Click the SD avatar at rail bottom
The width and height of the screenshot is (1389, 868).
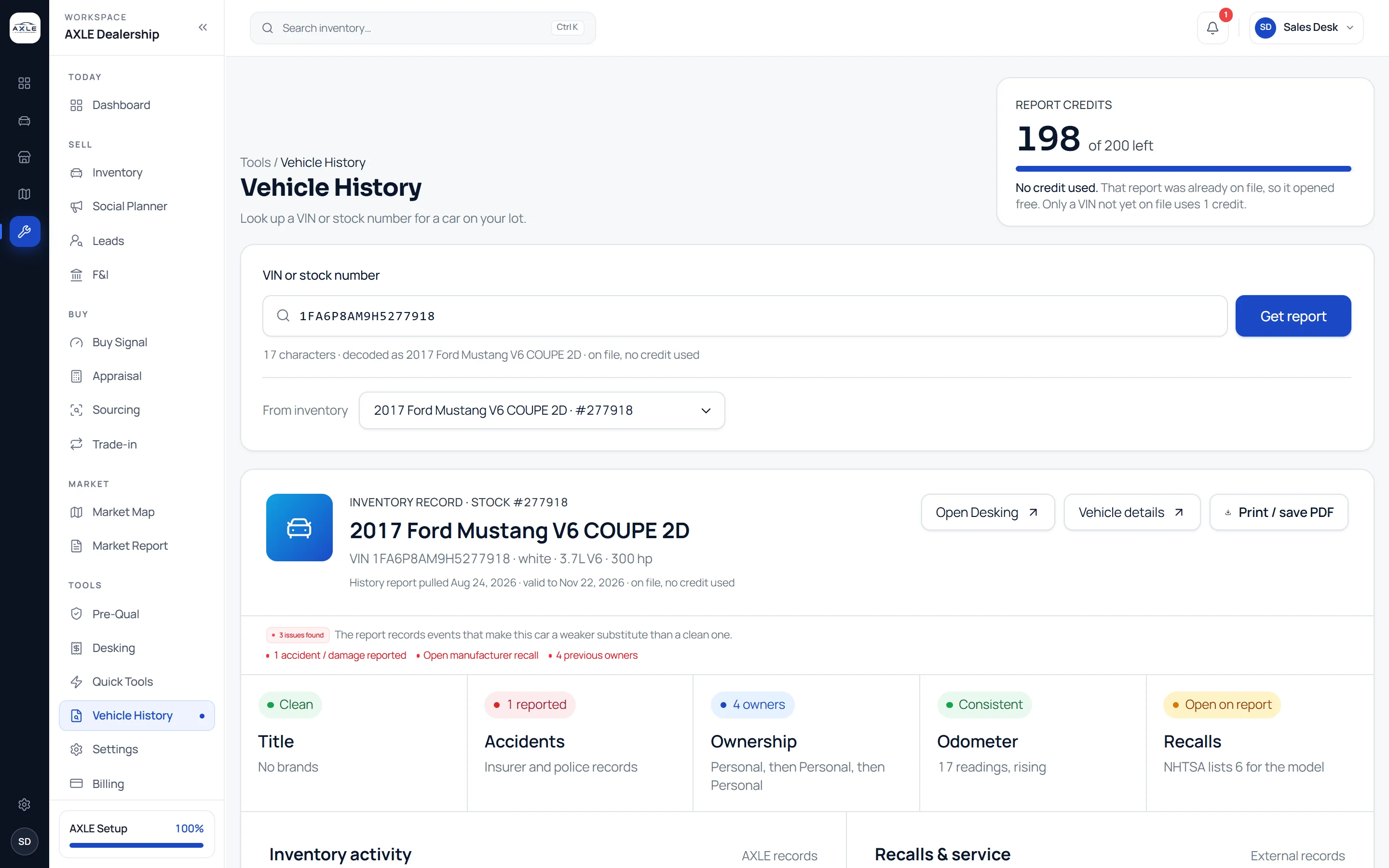pos(24,841)
